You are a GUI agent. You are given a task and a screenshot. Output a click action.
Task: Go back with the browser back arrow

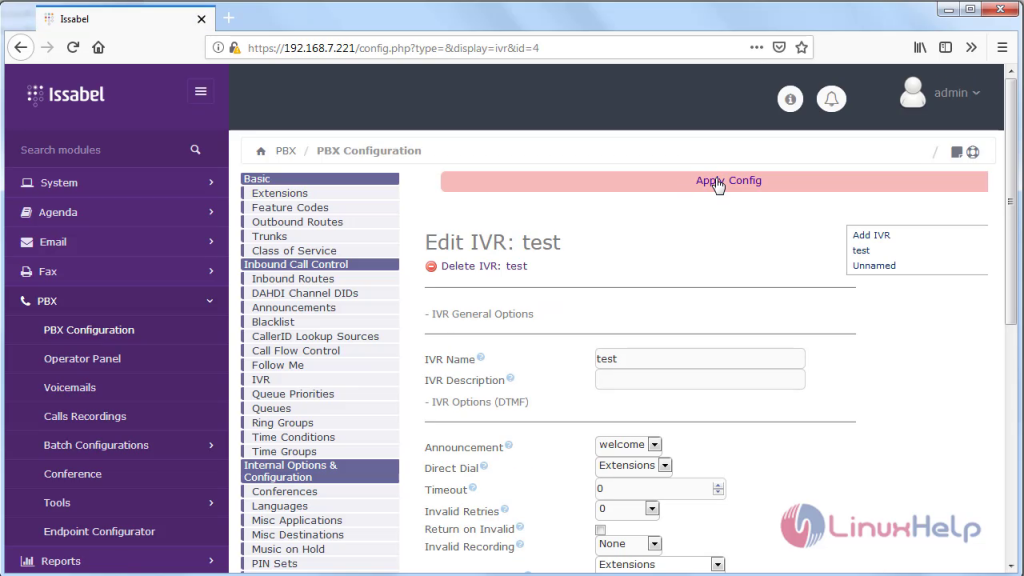[x=21, y=47]
